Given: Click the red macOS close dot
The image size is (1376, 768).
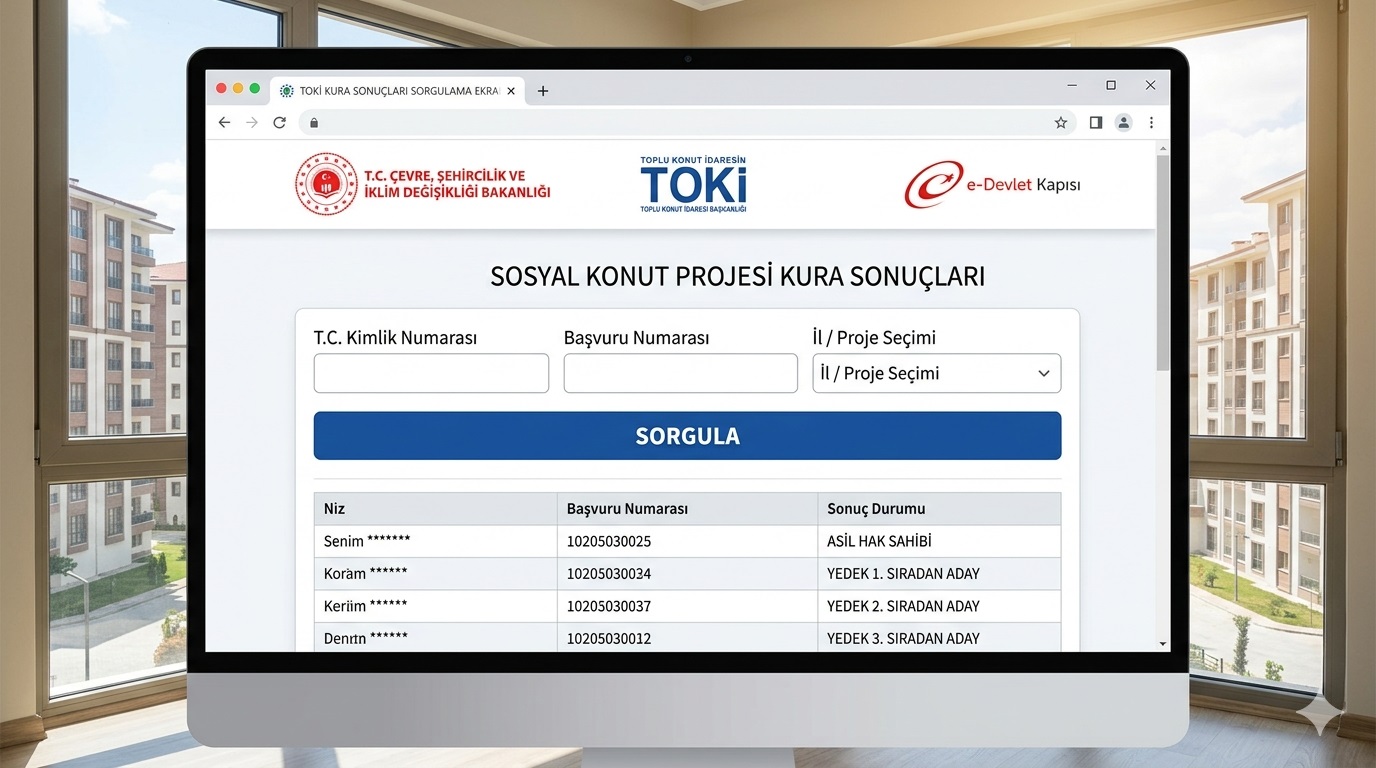Looking at the screenshot, I should (222, 88).
